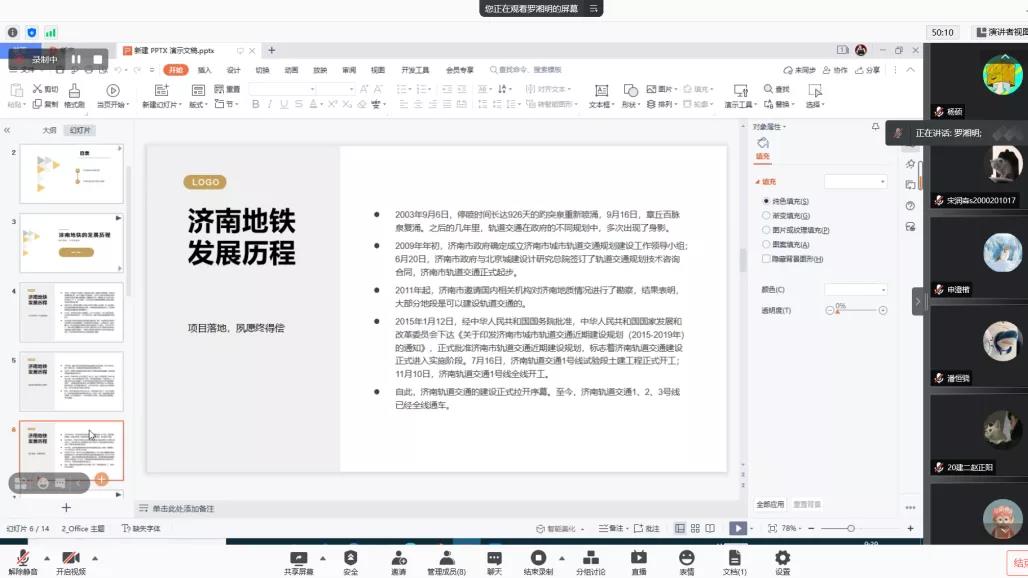Select the picture or texture fill option
Screen dimensions: 1028x578
(766, 230)
